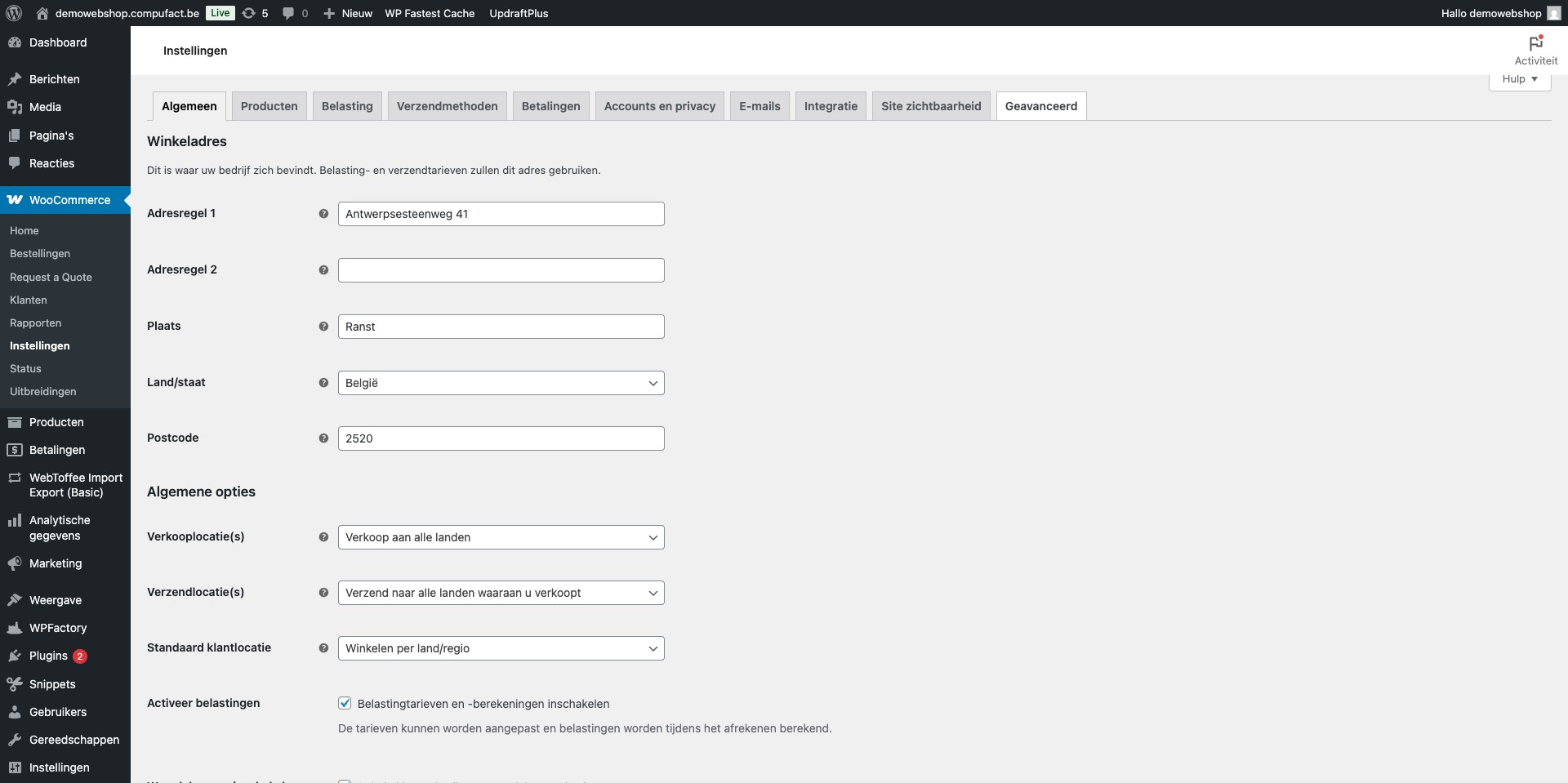Open Dashboard from the sidebar

click(x=58, y=42)
